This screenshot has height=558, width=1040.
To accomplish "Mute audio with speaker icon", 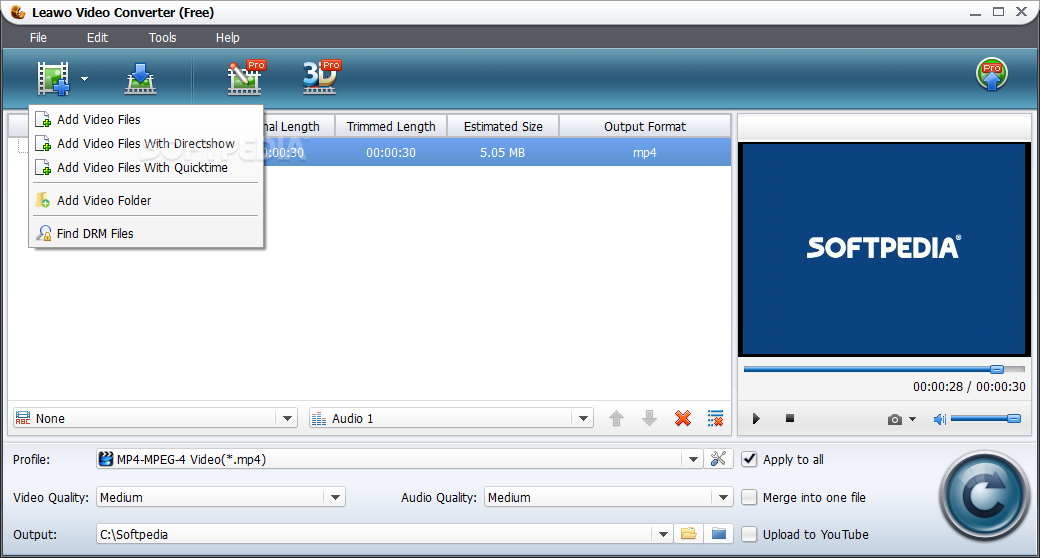I will (939, 419).
